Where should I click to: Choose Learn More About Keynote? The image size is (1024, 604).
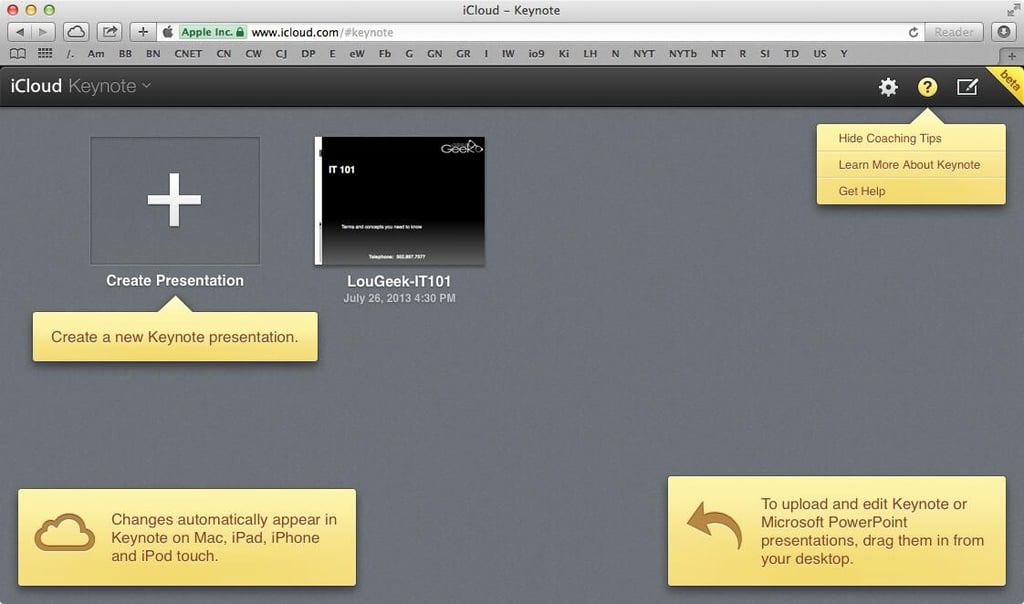coord(911,165)
